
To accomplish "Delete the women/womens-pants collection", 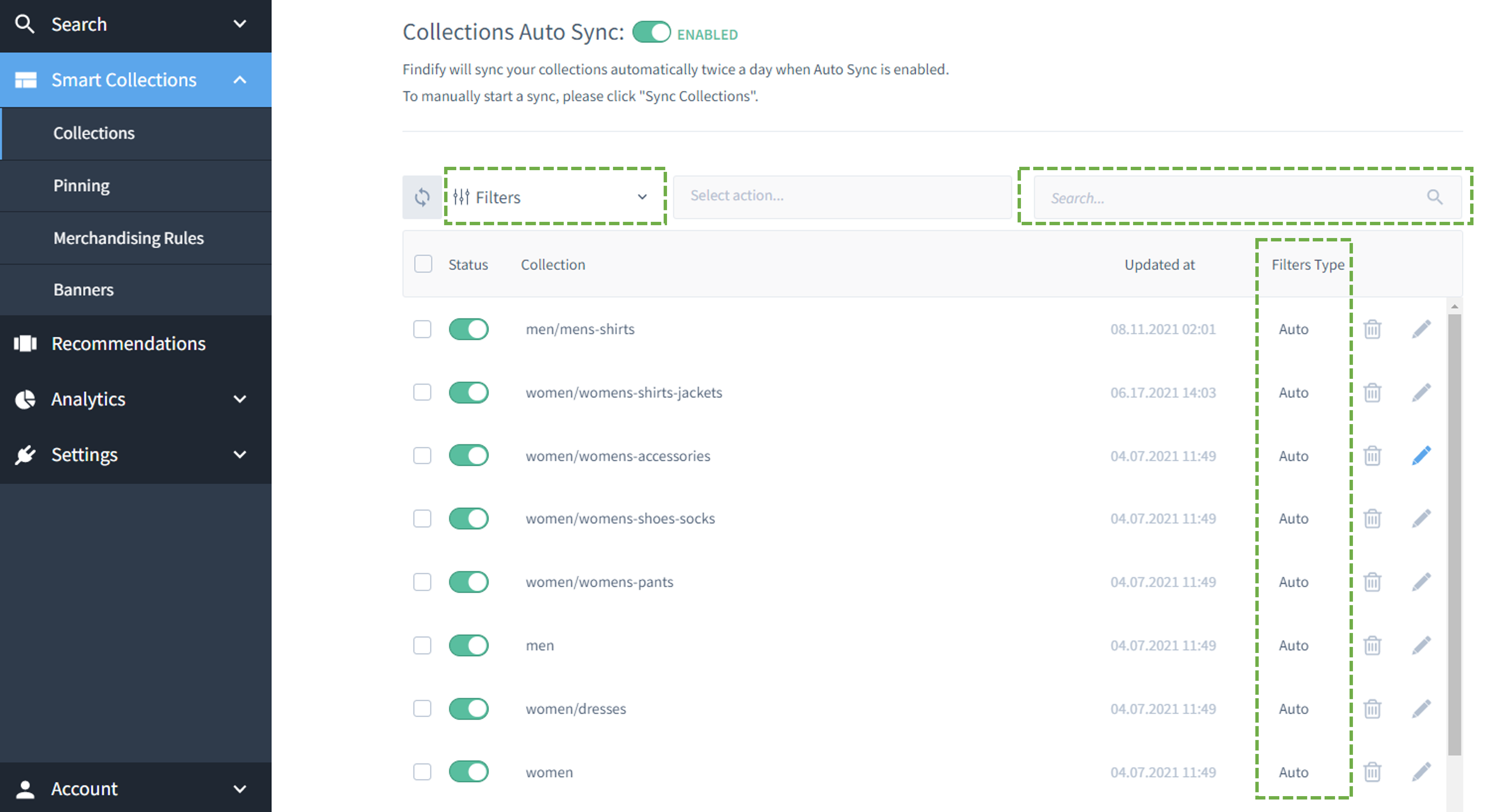I will 1372,582.
